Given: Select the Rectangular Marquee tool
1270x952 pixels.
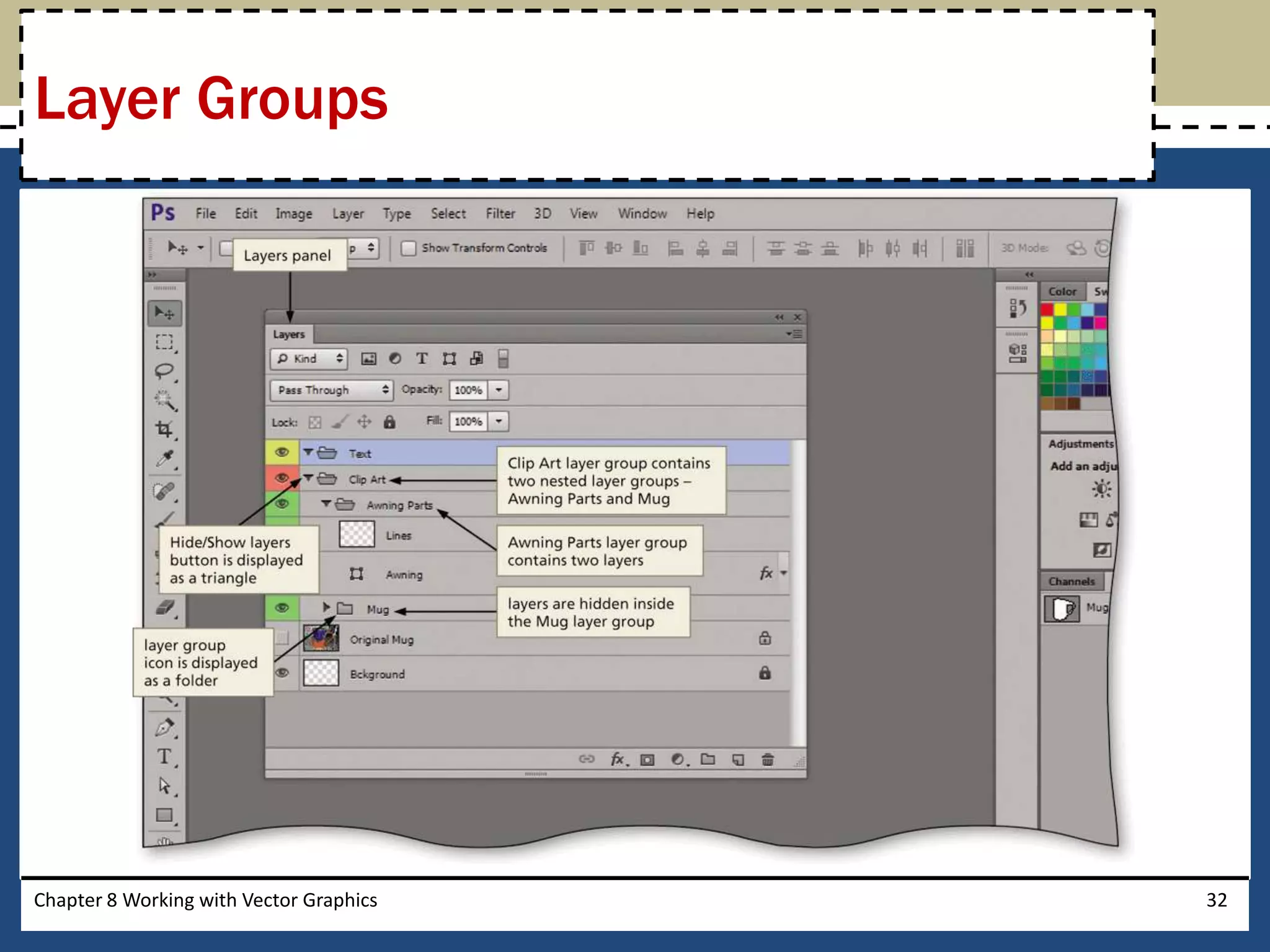Looking at the screenshot, I should click(x=164, y=342).
